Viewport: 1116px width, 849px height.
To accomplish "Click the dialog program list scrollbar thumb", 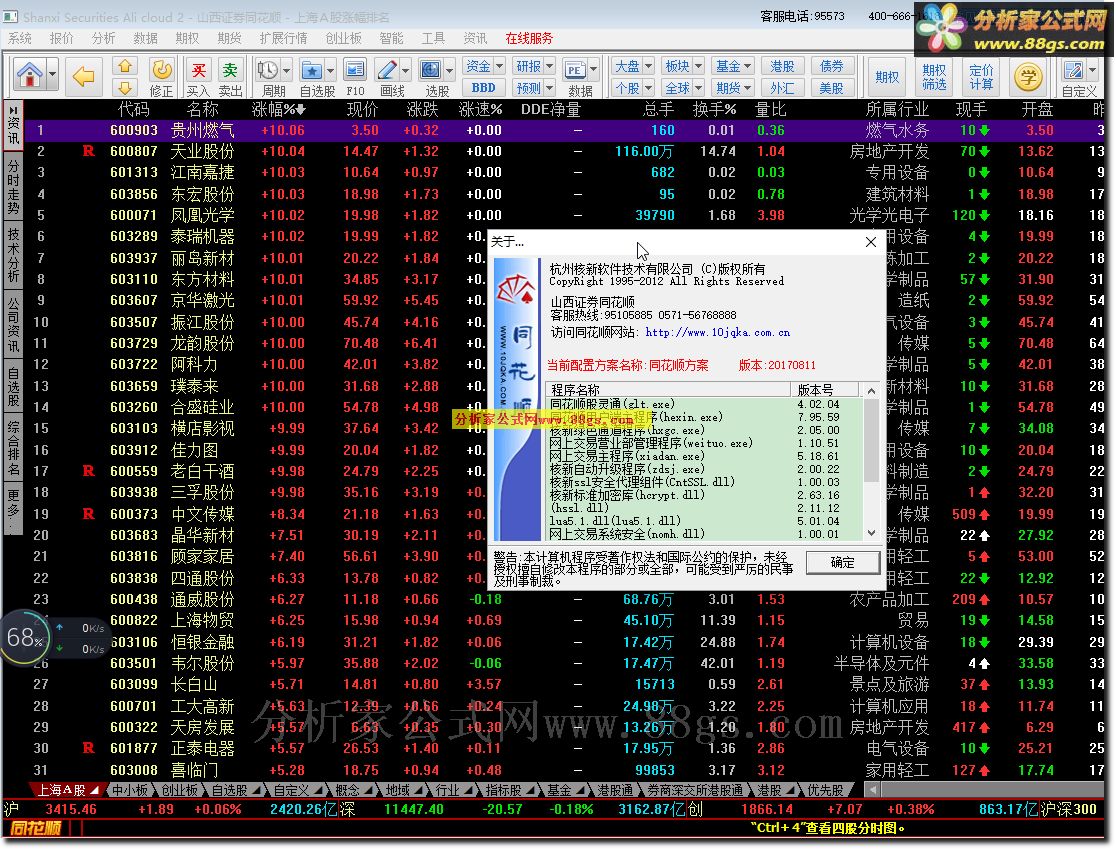I will click(x=871, y=440).
